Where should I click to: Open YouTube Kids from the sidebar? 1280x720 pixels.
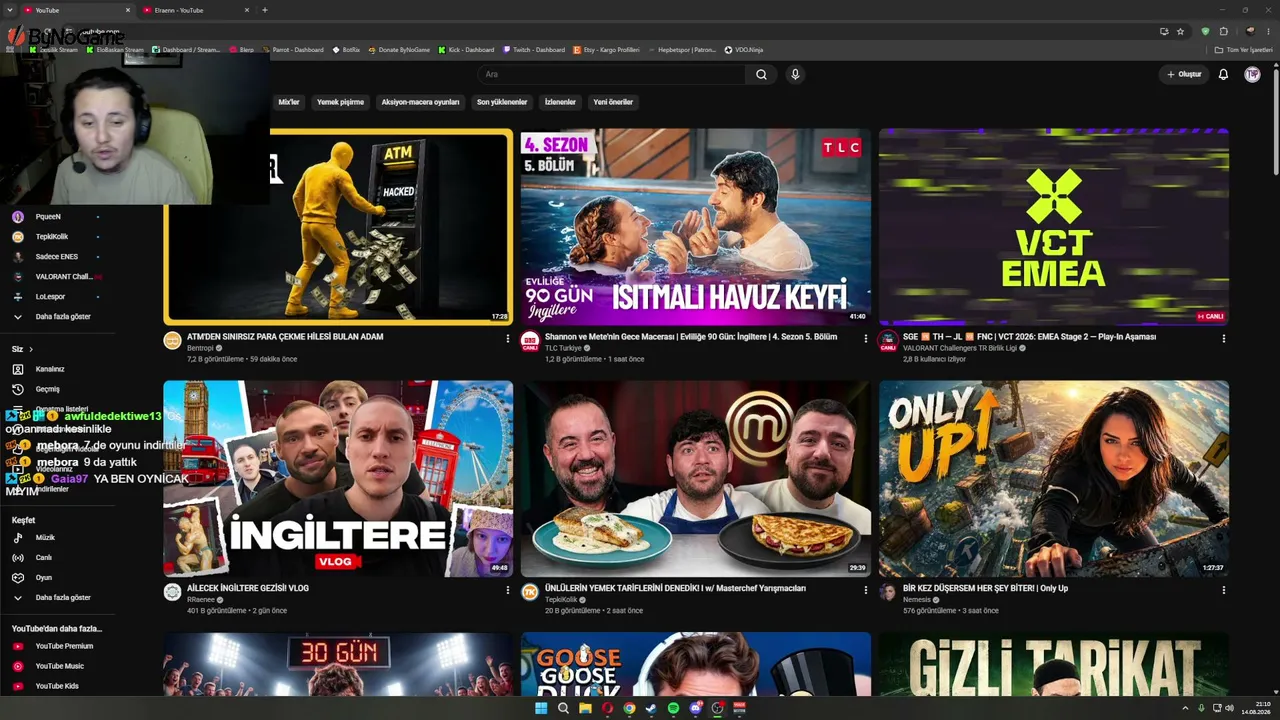pos(60,686)
